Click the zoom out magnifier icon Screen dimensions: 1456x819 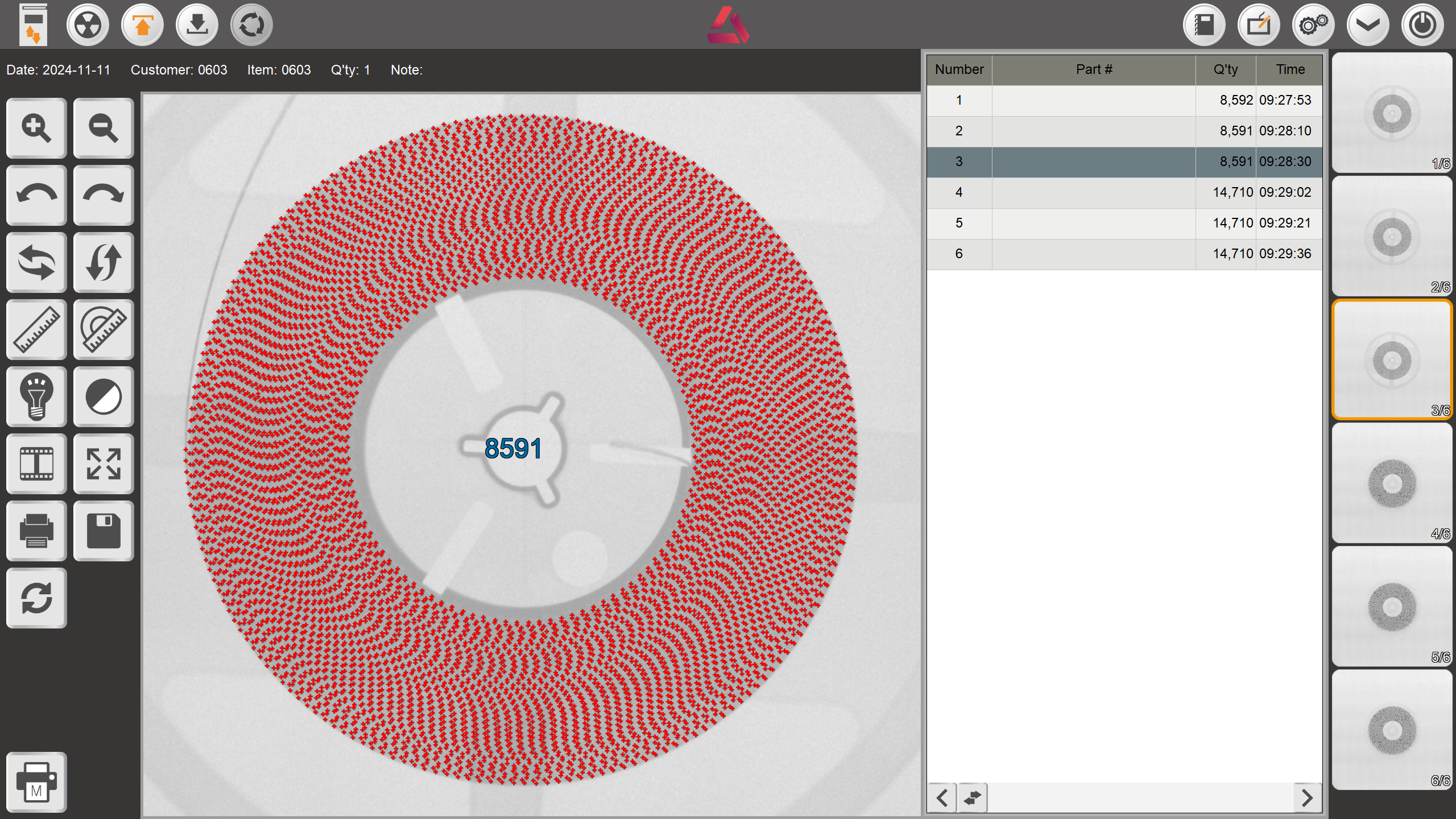pyautogui.click(x=104, y=128)
